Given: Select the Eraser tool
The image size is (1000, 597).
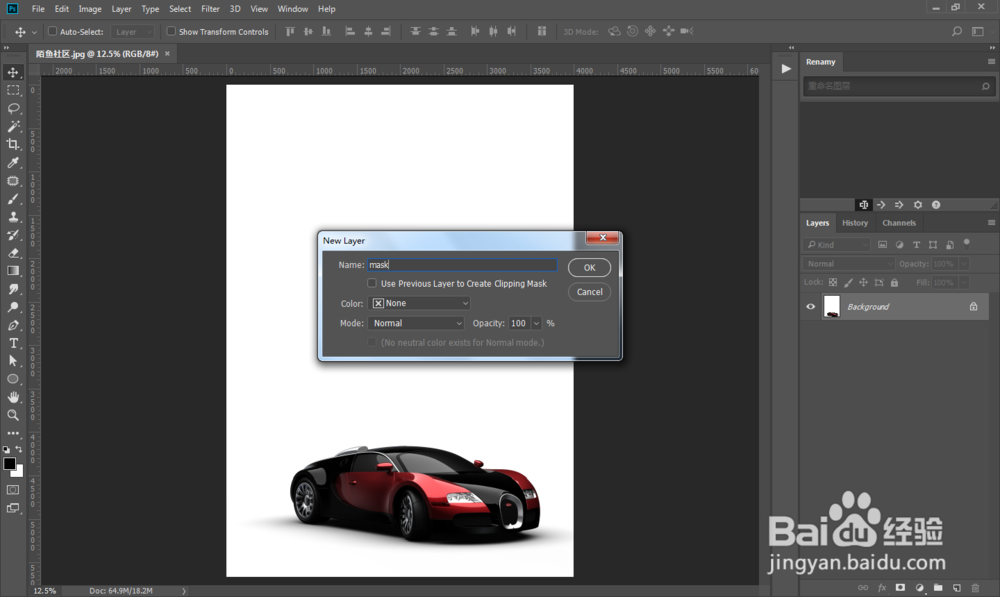Looking at the screenshot, I should click(14, 253).
